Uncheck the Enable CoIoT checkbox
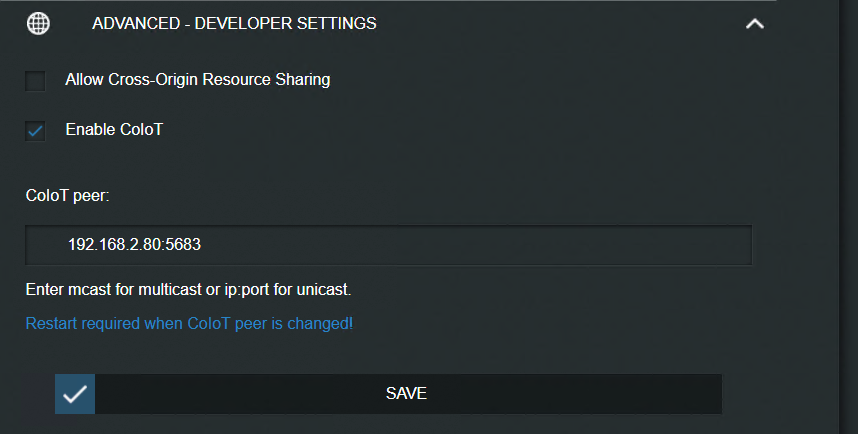 click(x=36, y=130)
